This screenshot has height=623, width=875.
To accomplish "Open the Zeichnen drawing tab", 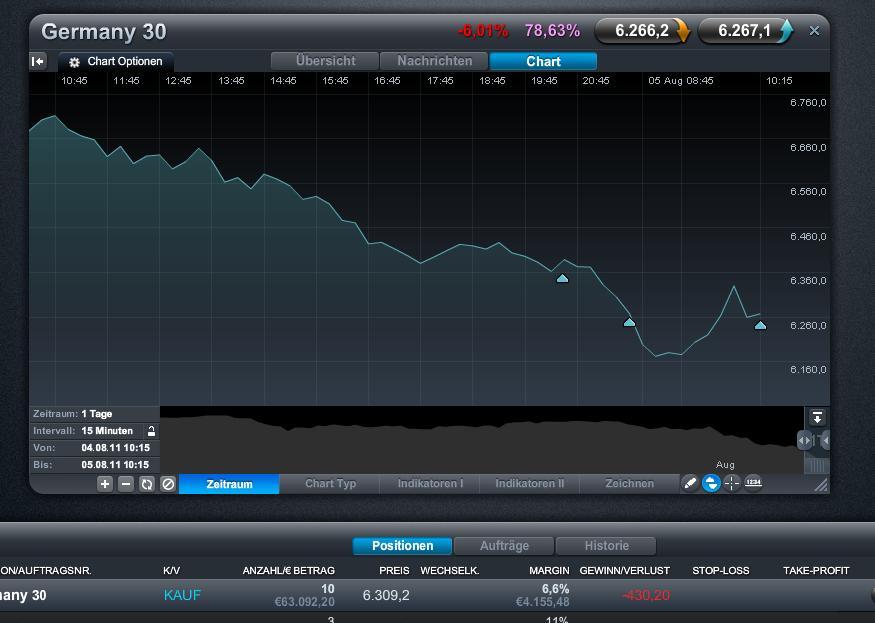I will 629,483.
